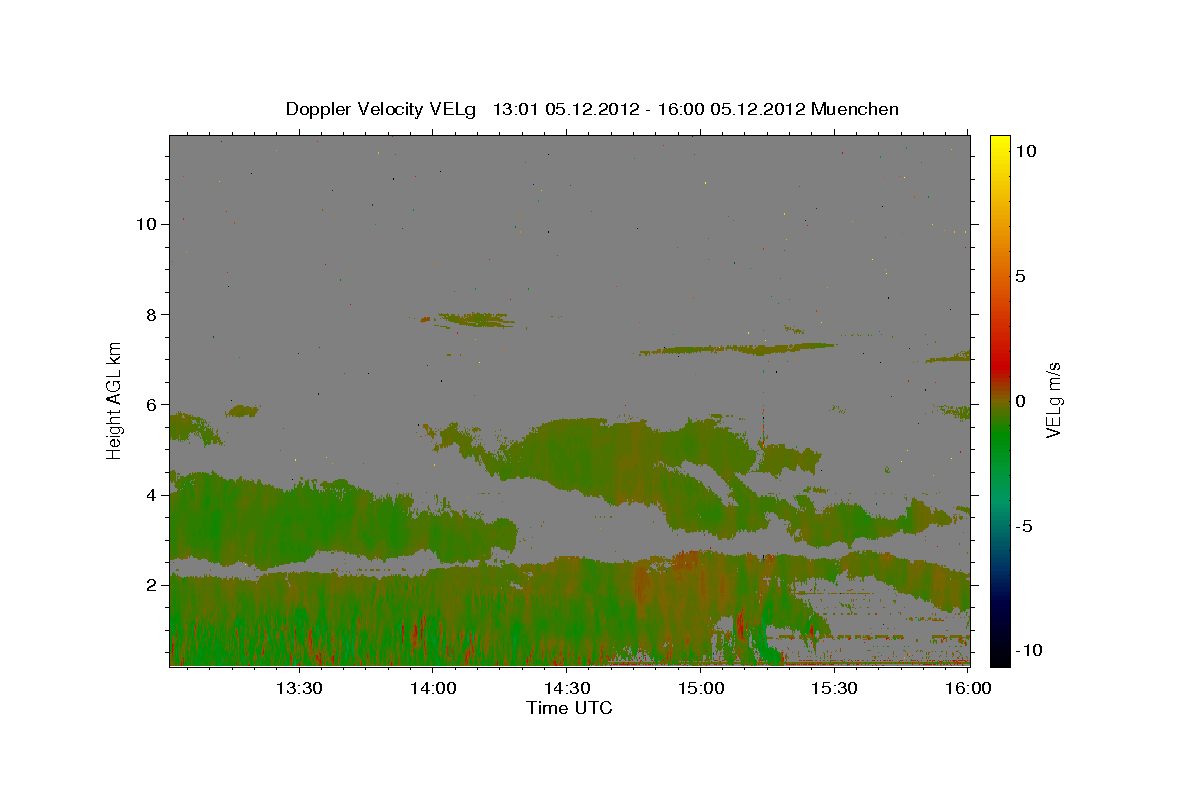This screenshot has width=1200, height=800.
Task: Click the colorbar value 0 label
Action: click(1020, 401)
